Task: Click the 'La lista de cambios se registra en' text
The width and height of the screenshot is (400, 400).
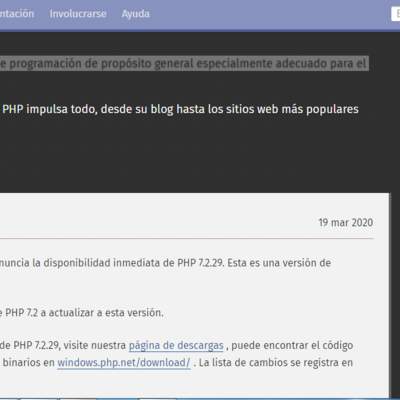Action: coord(276,362)
